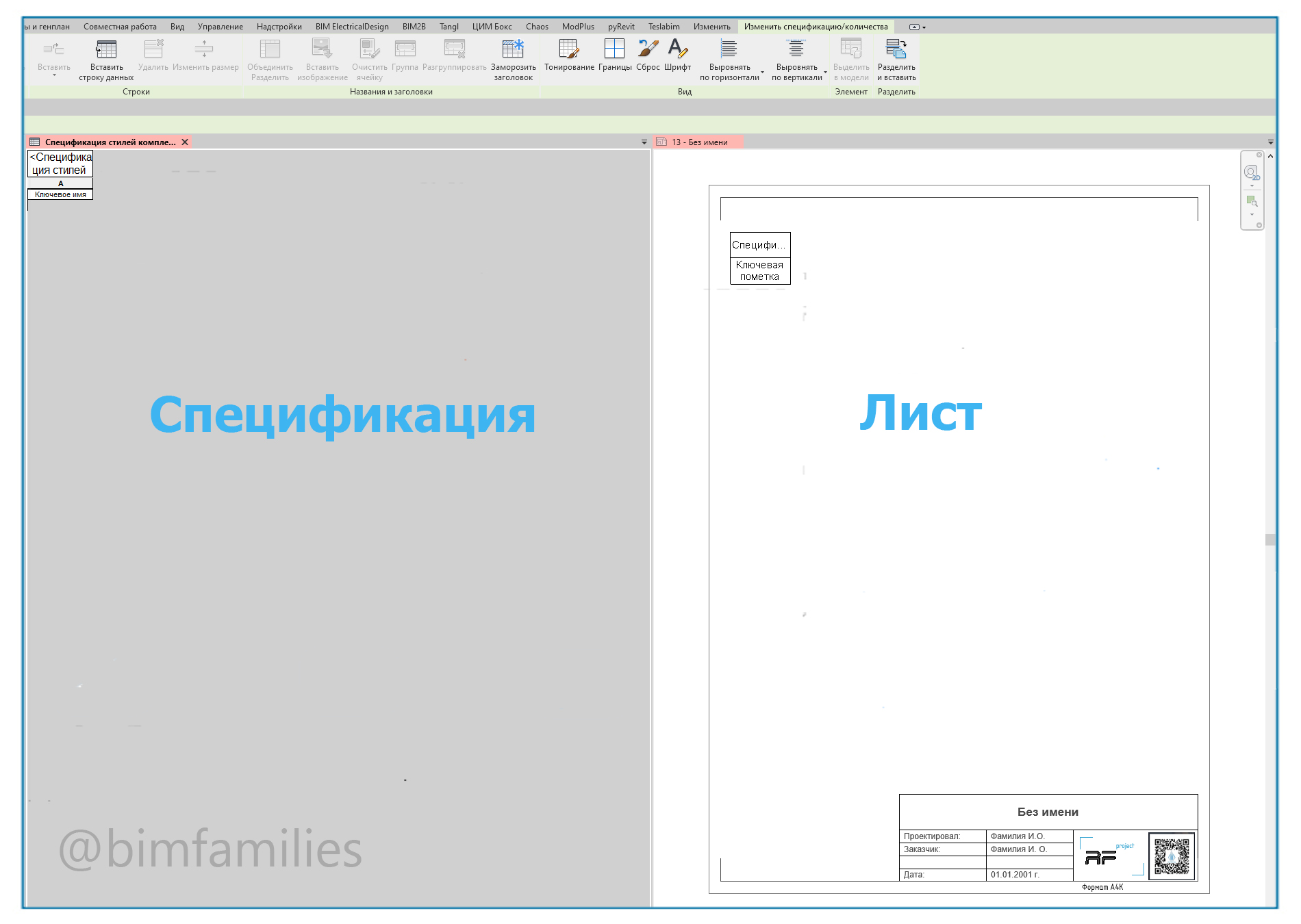Open the Вид (View) ribbon tab

(x=177, y=27)
